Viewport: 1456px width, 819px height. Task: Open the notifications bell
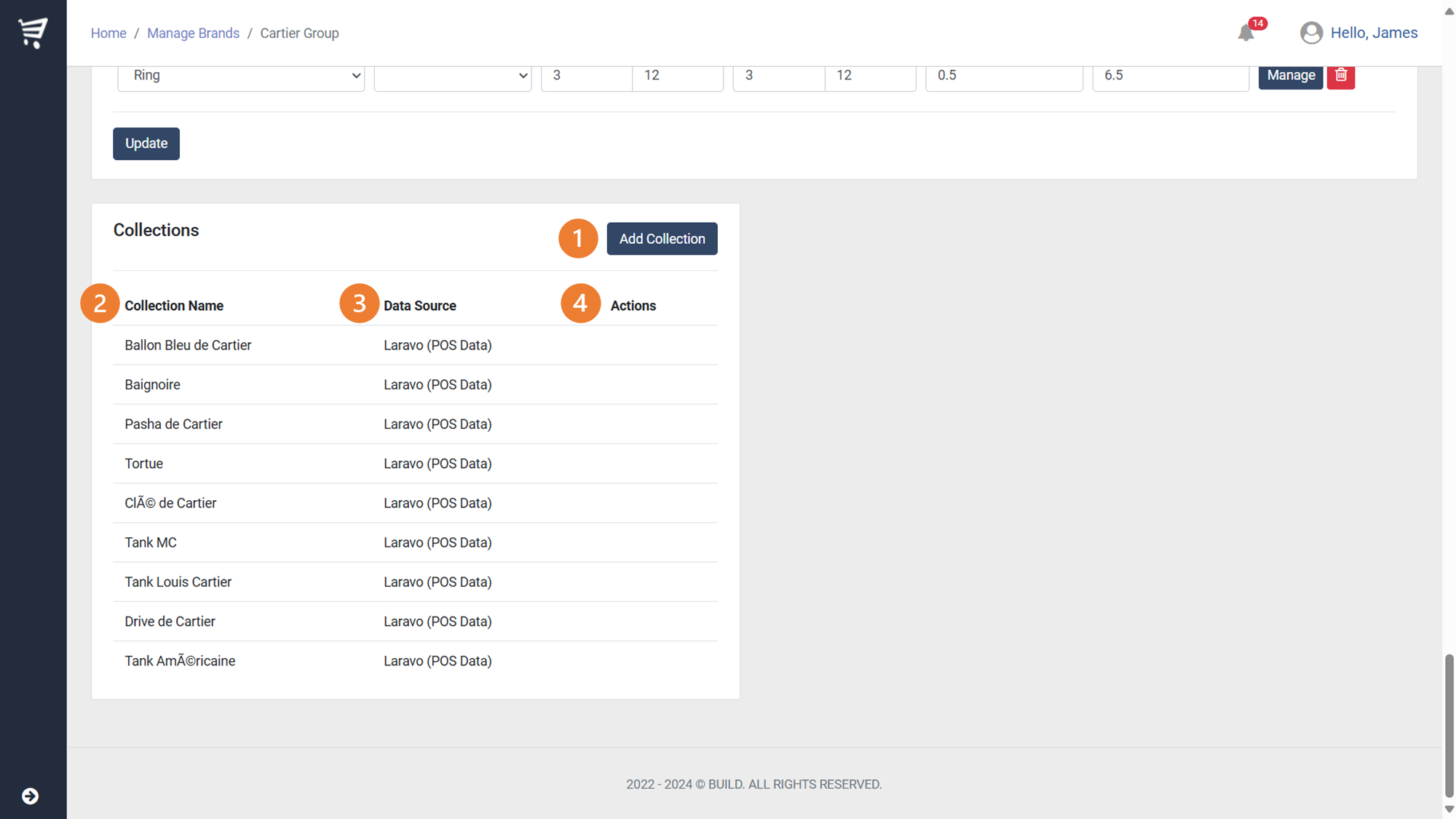point(1246,33)
